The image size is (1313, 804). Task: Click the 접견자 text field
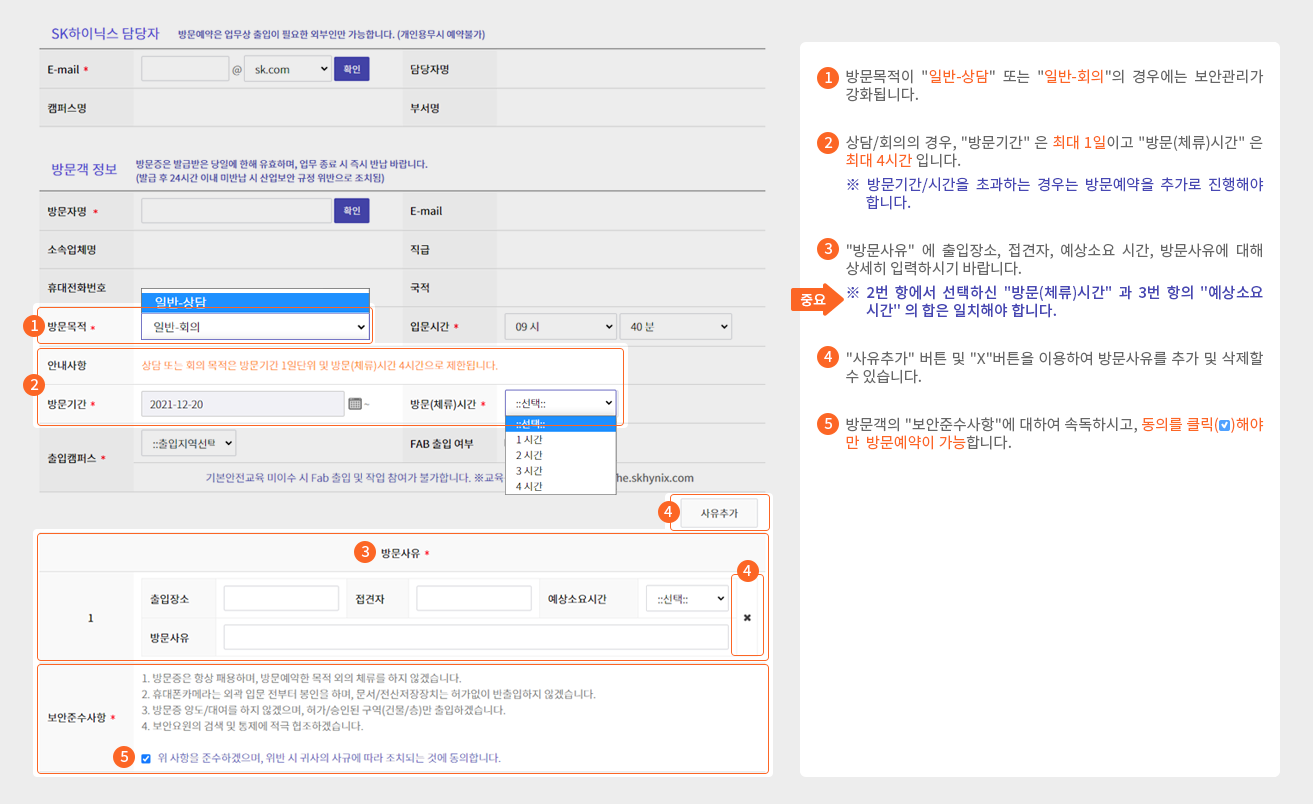point(473,599)
